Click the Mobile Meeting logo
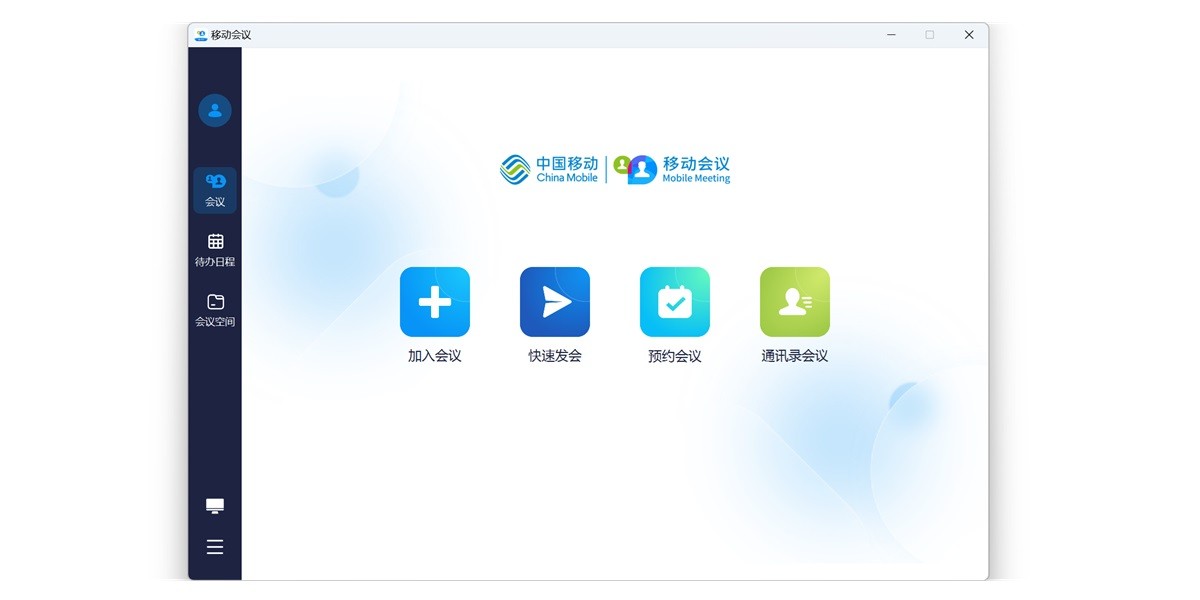 pyautogui.click(x=673, y=170)
